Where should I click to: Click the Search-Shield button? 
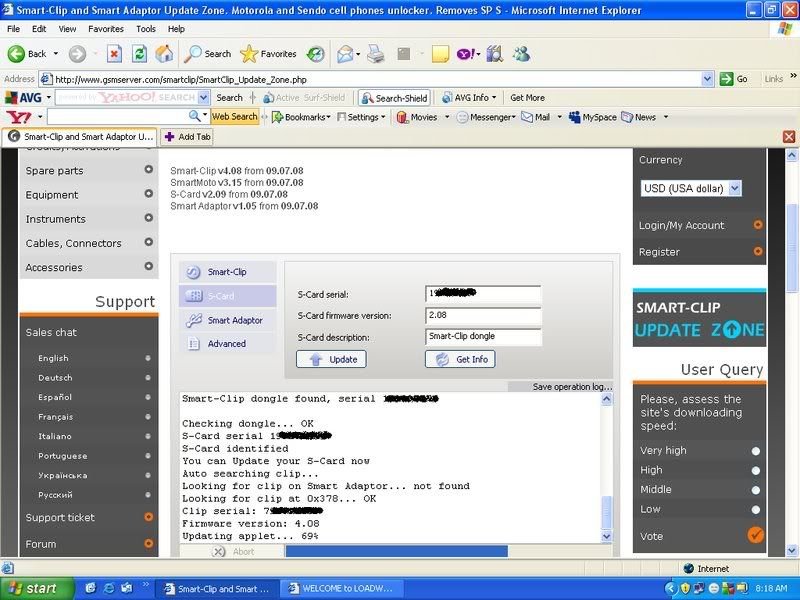point(394,98)
